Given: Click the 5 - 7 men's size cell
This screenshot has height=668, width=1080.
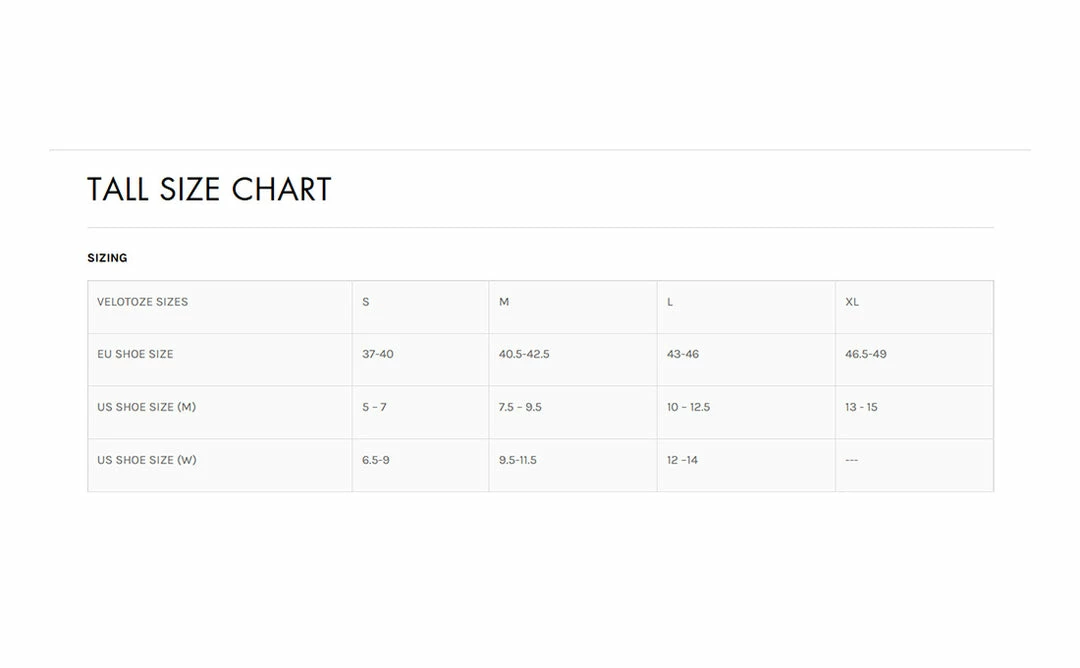Looking at the screenshot, I should (374, 407).
